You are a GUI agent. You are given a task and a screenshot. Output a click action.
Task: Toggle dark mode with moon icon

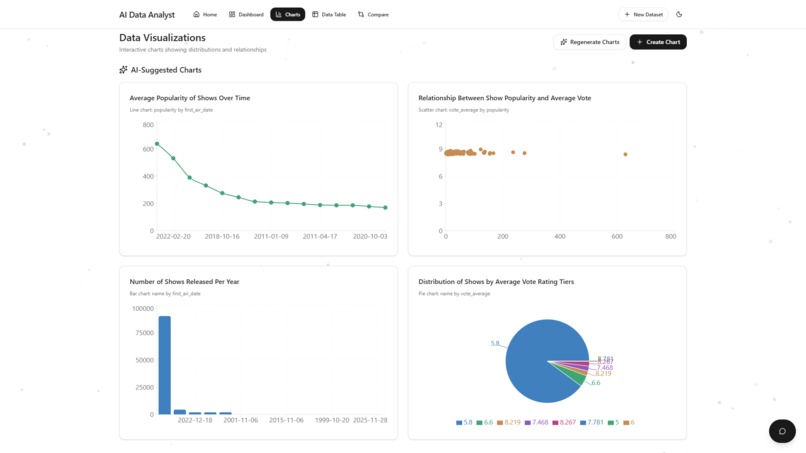pyautogui.click(x=679, y=14)
